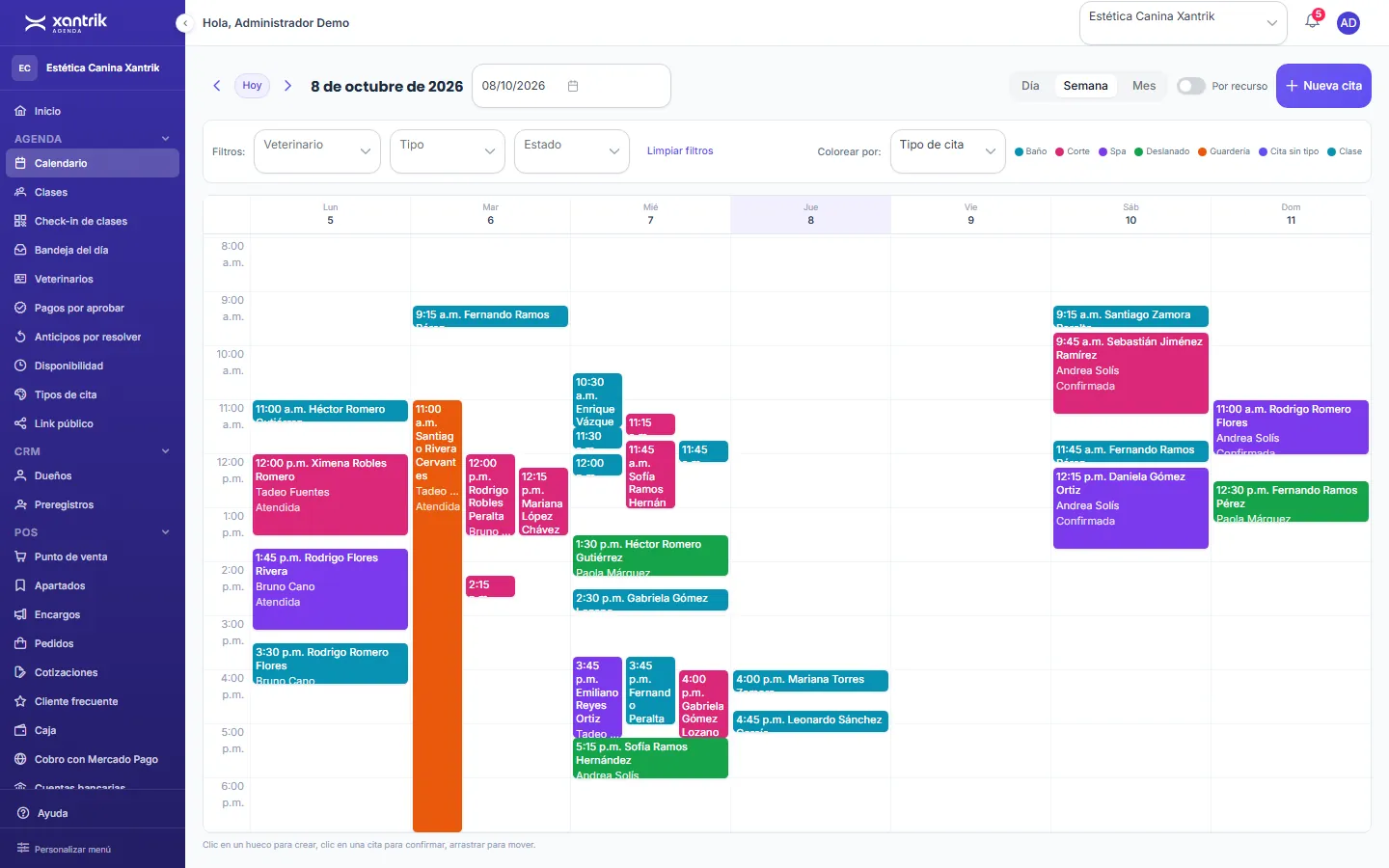Open Calendario in the sidebar
This screenshot has height=868, width=1389.
(93, 163)
